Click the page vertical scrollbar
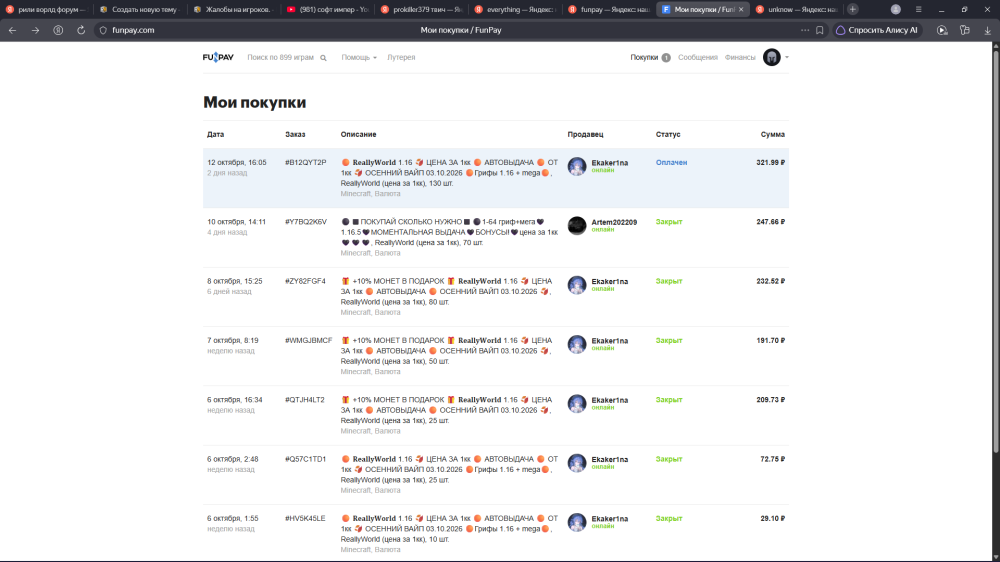 pyautogui.click(x=996, y=255)
